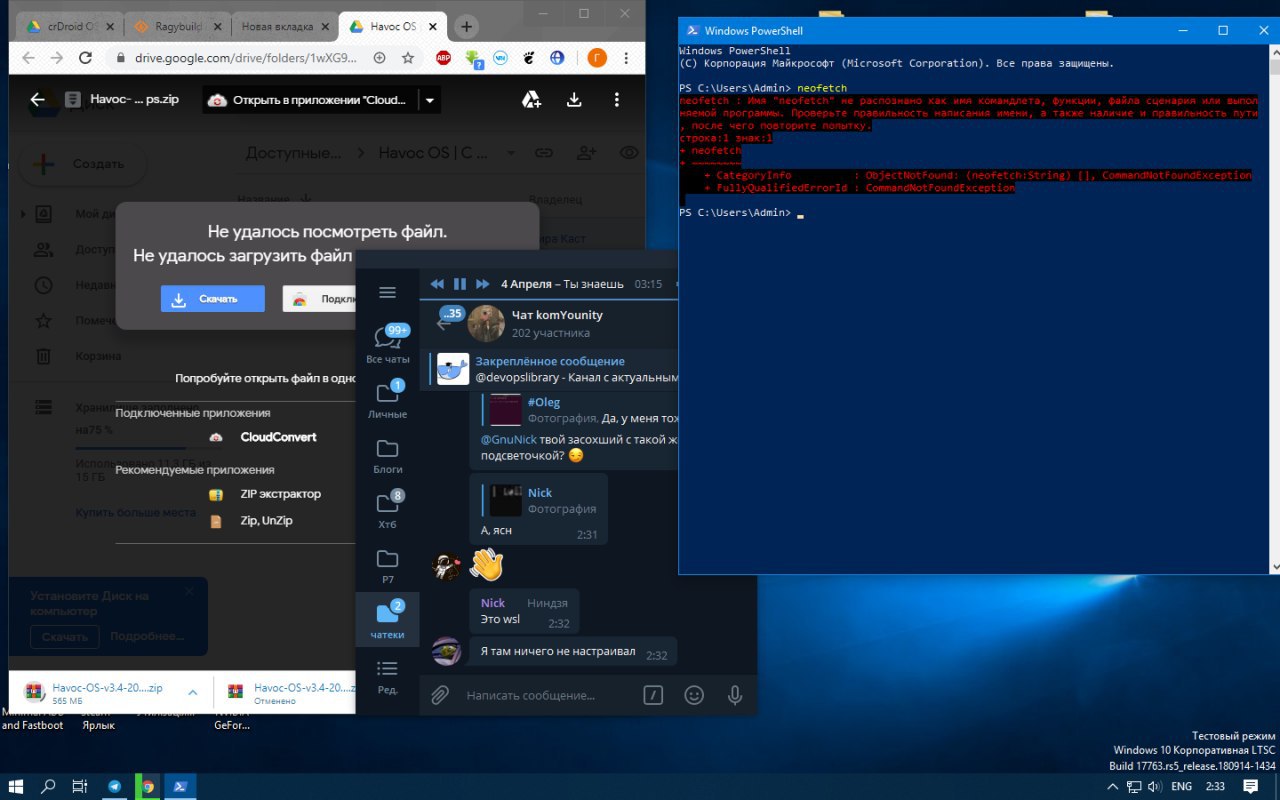
Task: Edit folders with the Ред. button
Action: [388, 675]
